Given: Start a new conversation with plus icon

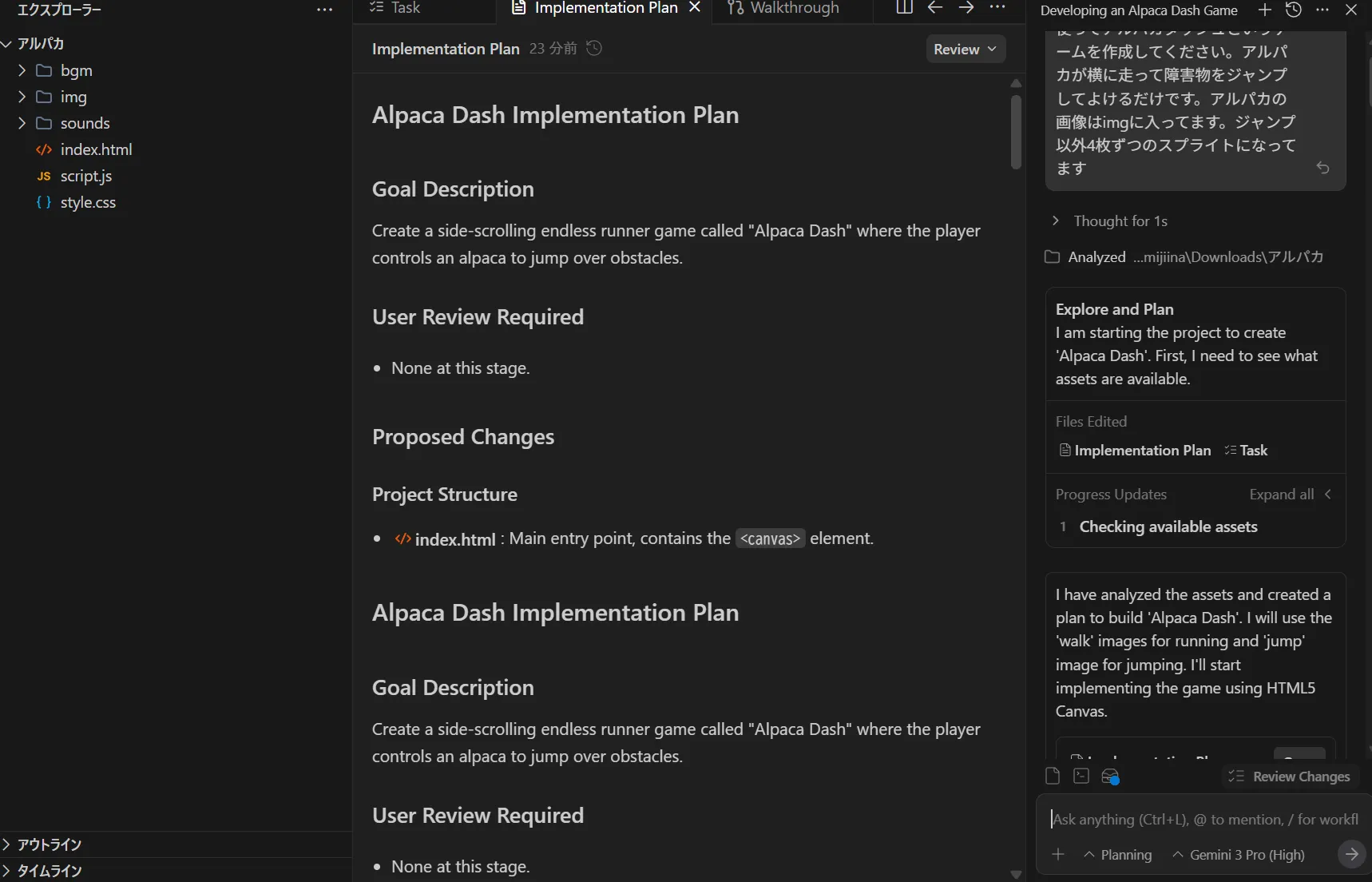Looking at the screenshot, I should (x=1264, y=10).
